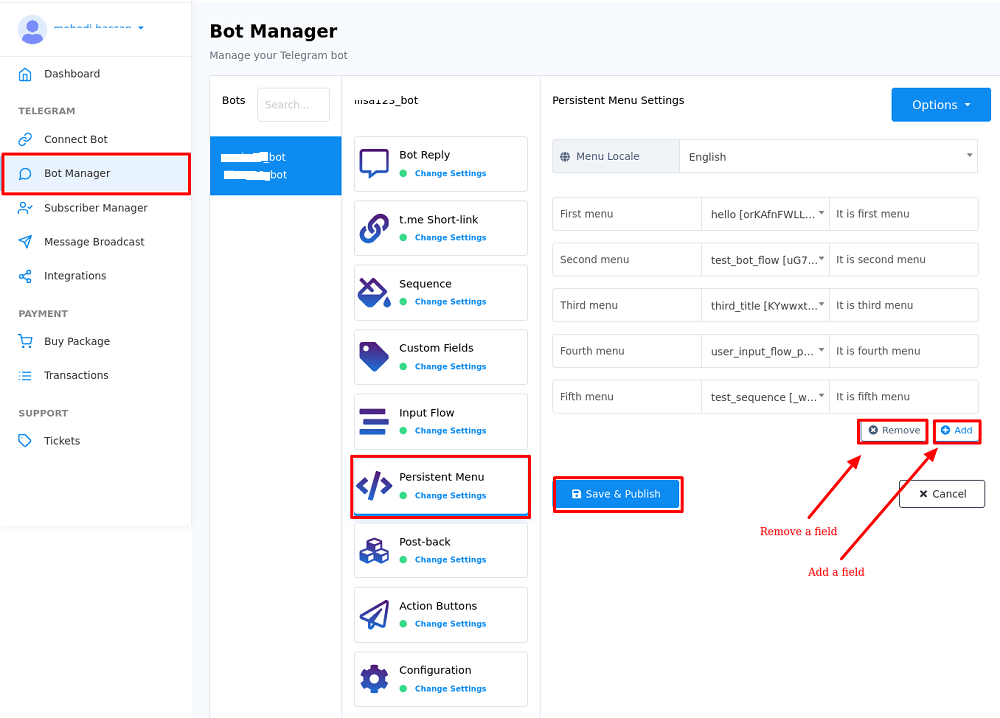The width and height of the screenshot is (1000, 718).
Task: Cancel the persistent menu changes
Action: [941, 493]
